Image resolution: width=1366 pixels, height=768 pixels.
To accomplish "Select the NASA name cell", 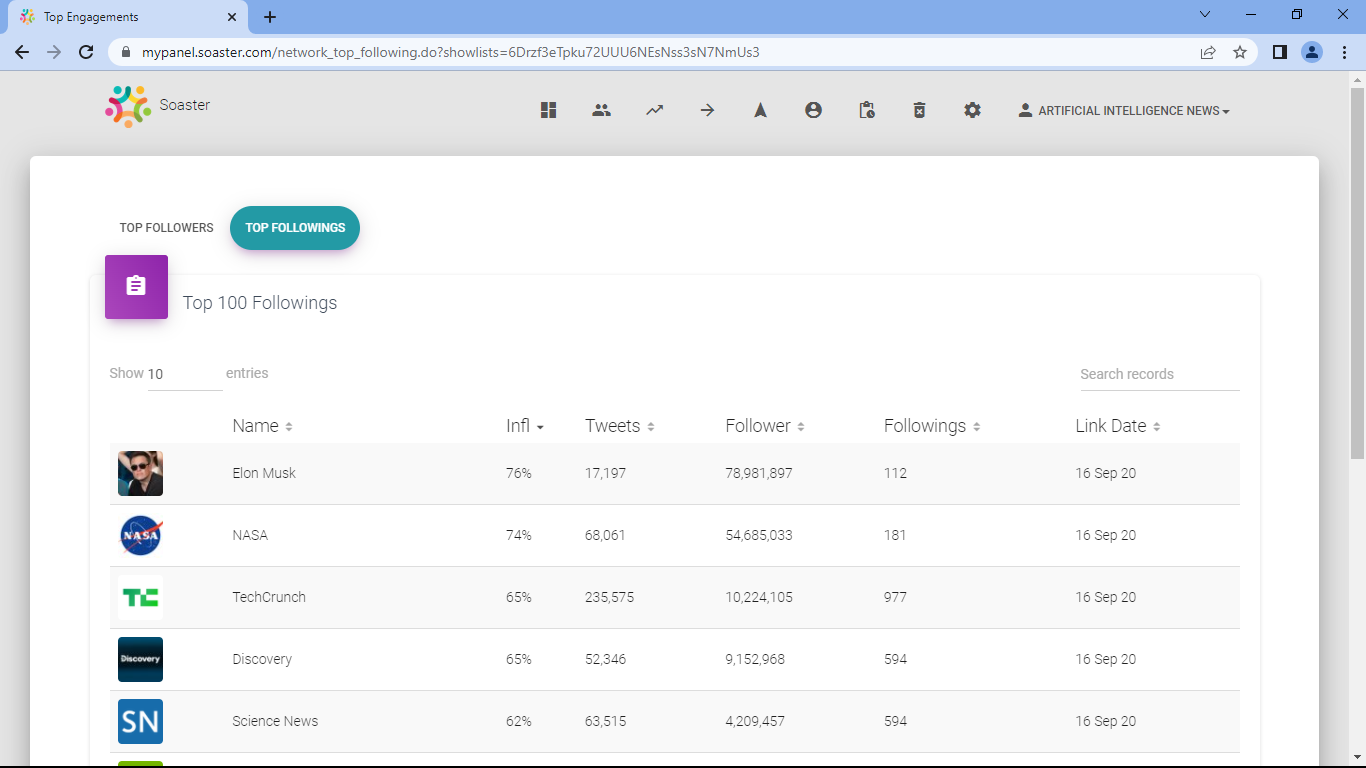I will click(250, 535).
